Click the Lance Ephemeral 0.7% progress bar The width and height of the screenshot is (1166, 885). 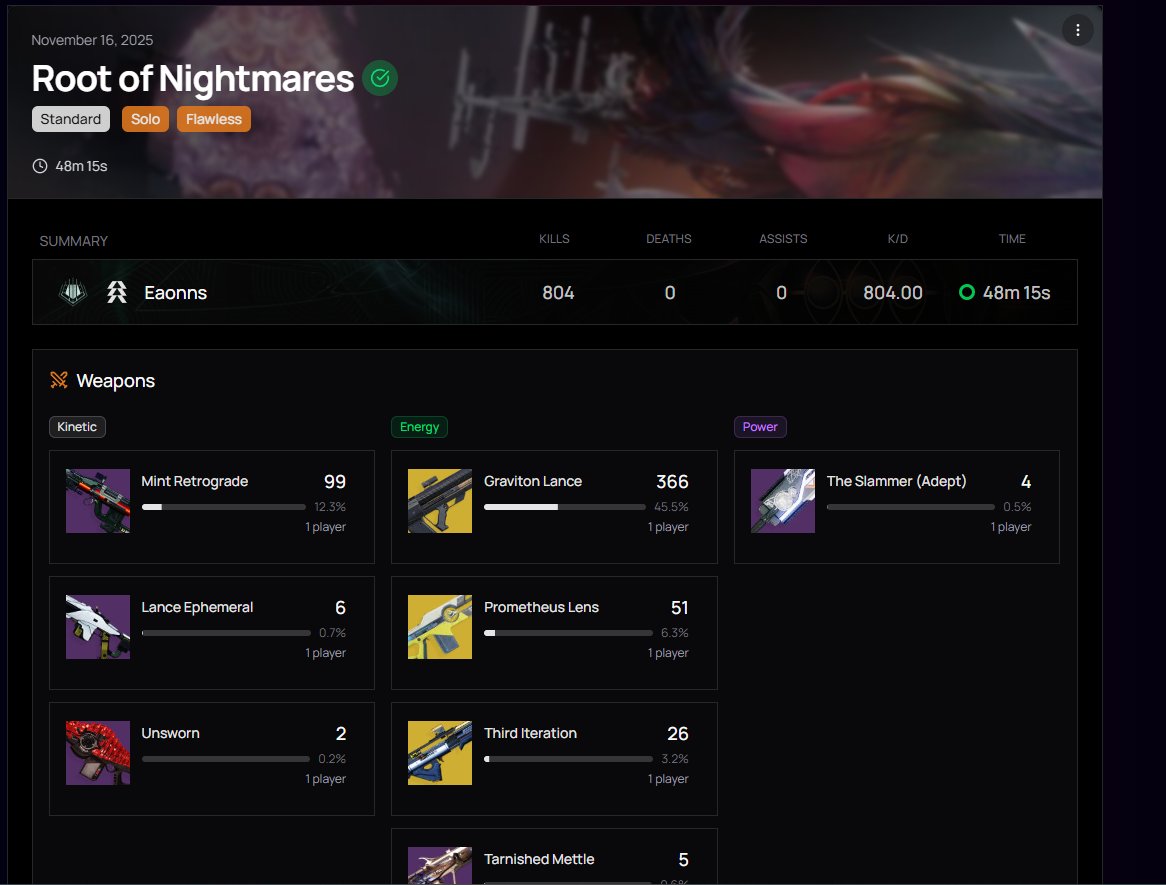coord(226,633)
